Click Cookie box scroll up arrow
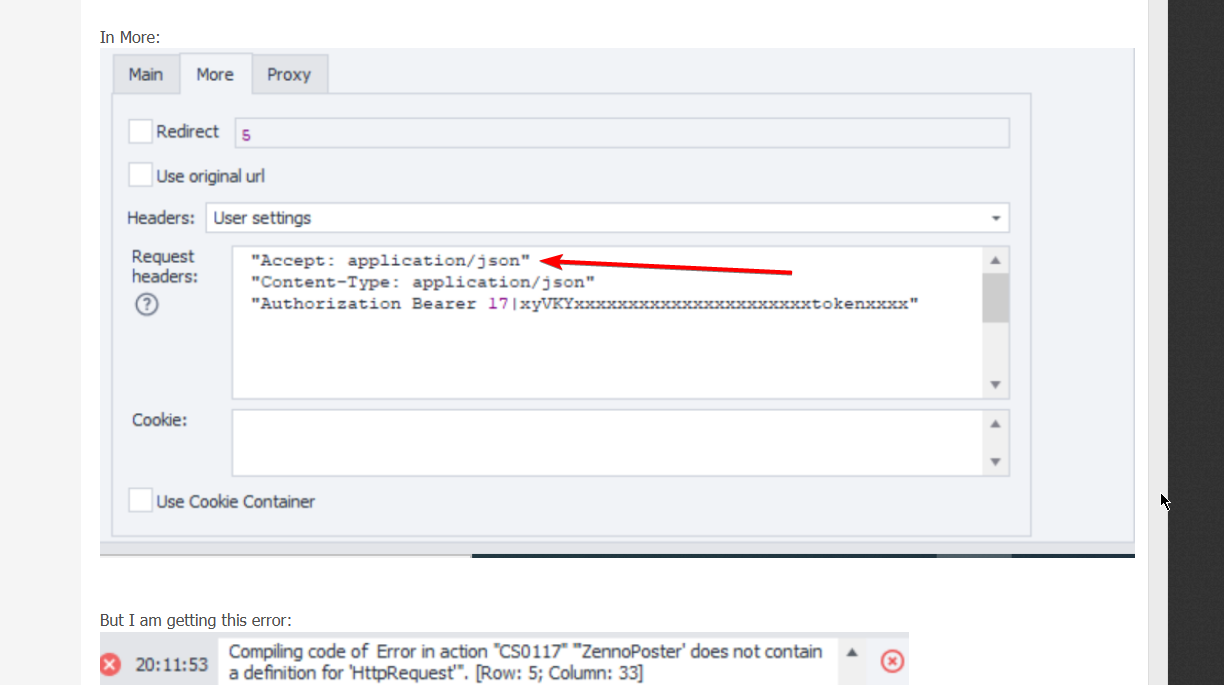1224x685 pixels. coord(995,423)
